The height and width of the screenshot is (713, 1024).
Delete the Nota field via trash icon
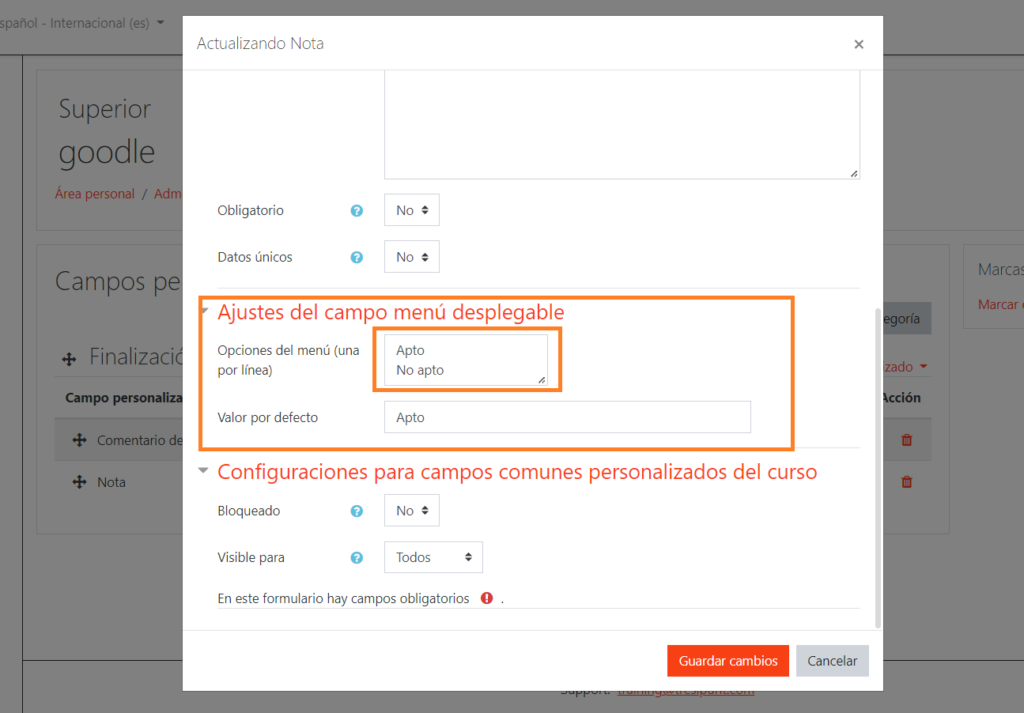pos(907,482)
